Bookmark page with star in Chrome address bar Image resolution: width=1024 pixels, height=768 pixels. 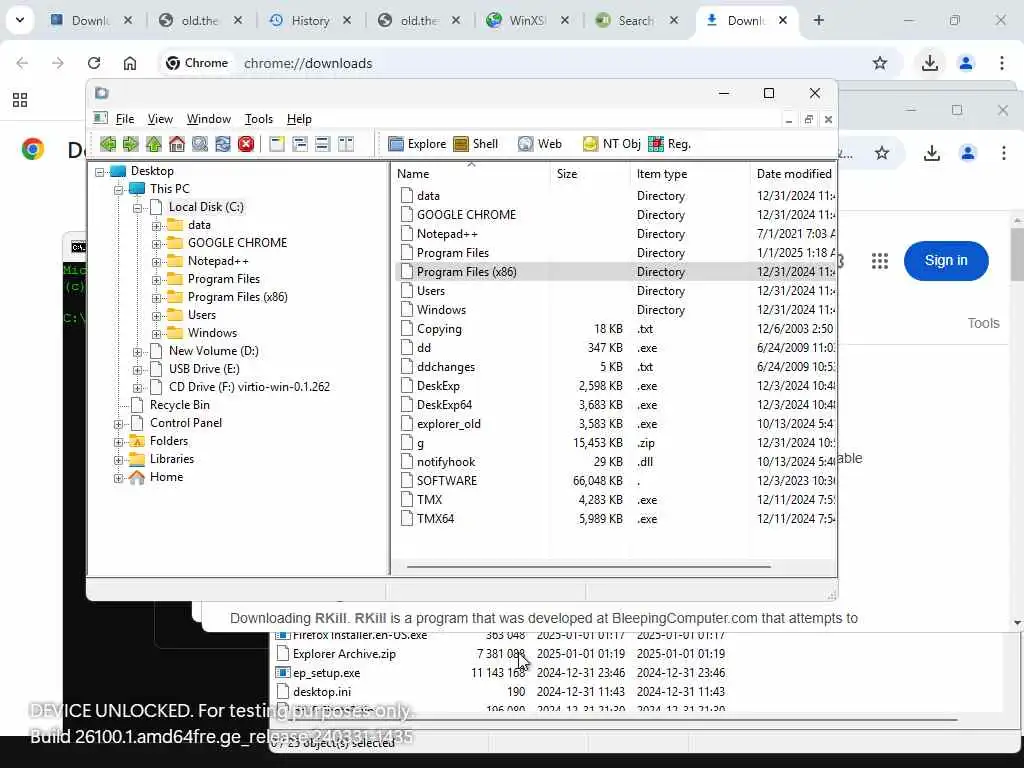tap(880, 63)
